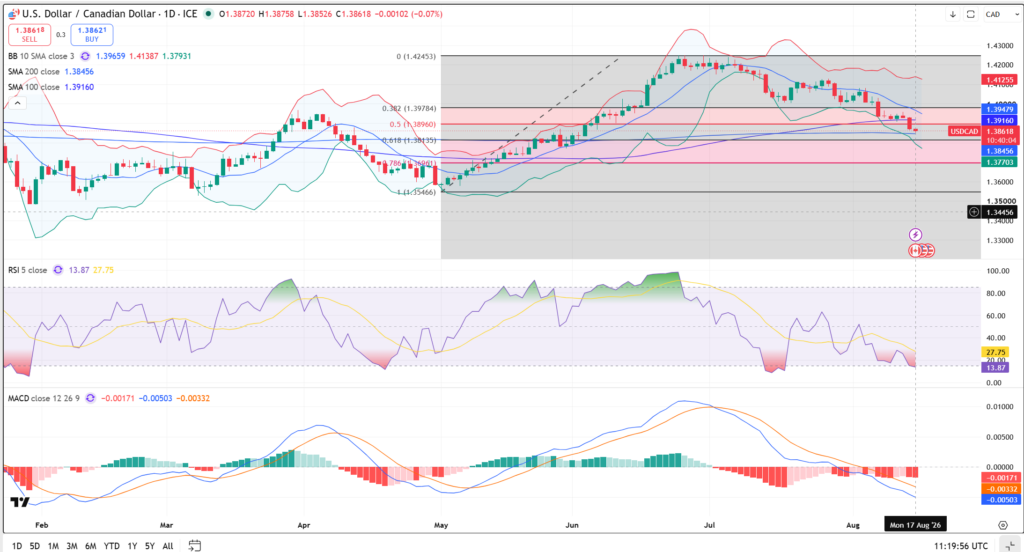
Task: Click the SMA 100 close legend
Action: (34, 87)
